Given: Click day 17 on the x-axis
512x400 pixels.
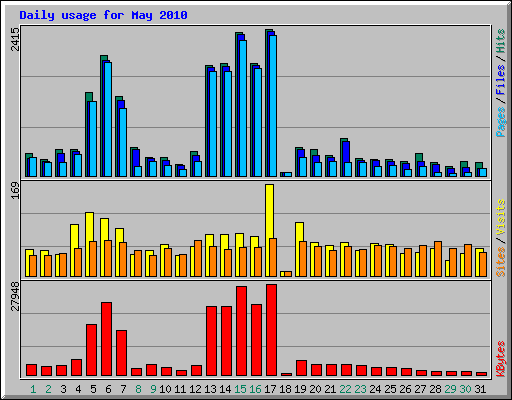Looking at the screenshot, I should coord(270,389).
